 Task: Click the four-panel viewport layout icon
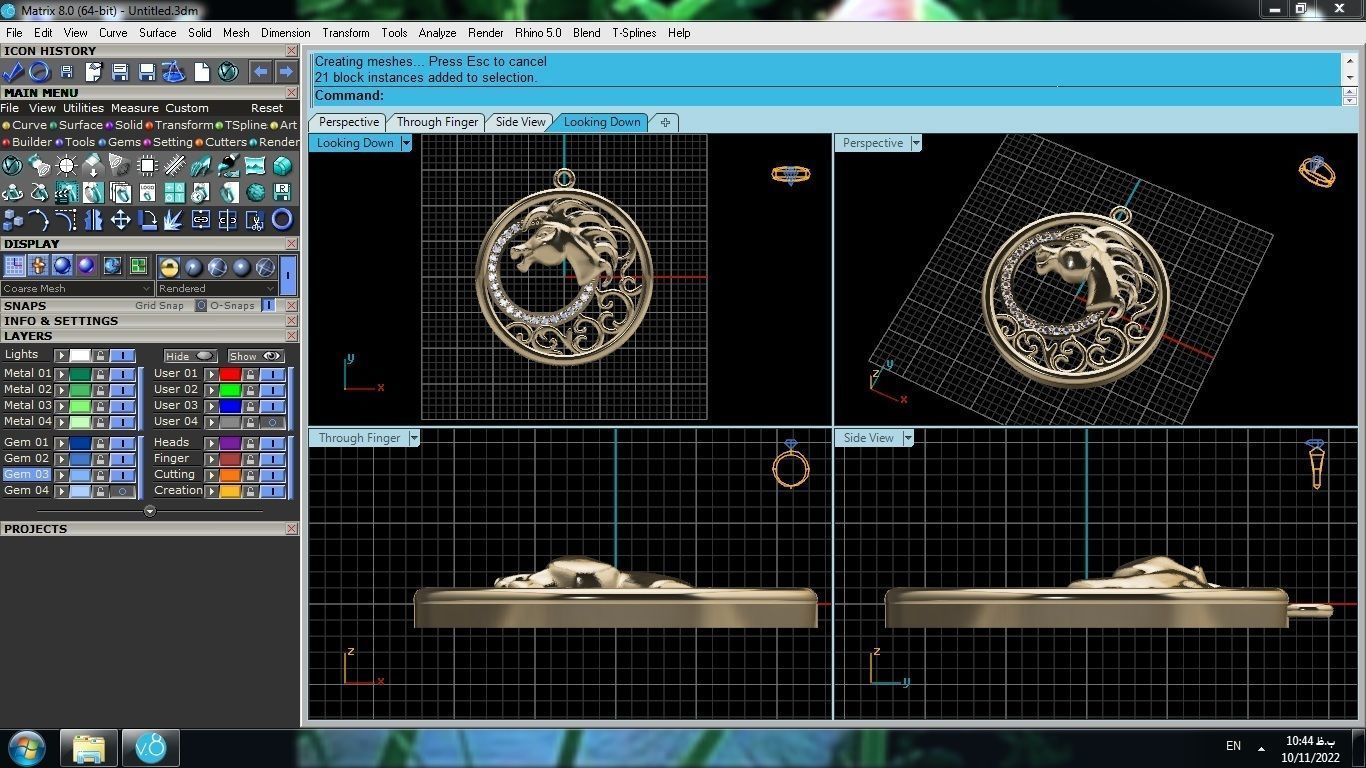(175, 193)
